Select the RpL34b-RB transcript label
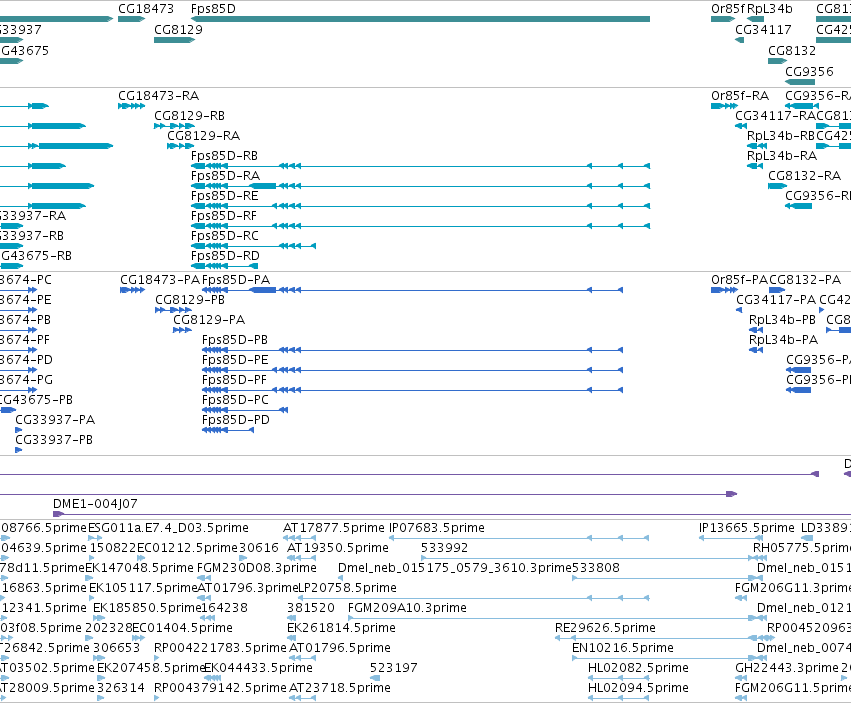Viewport: 851px width, 703px height. [780, 136]
